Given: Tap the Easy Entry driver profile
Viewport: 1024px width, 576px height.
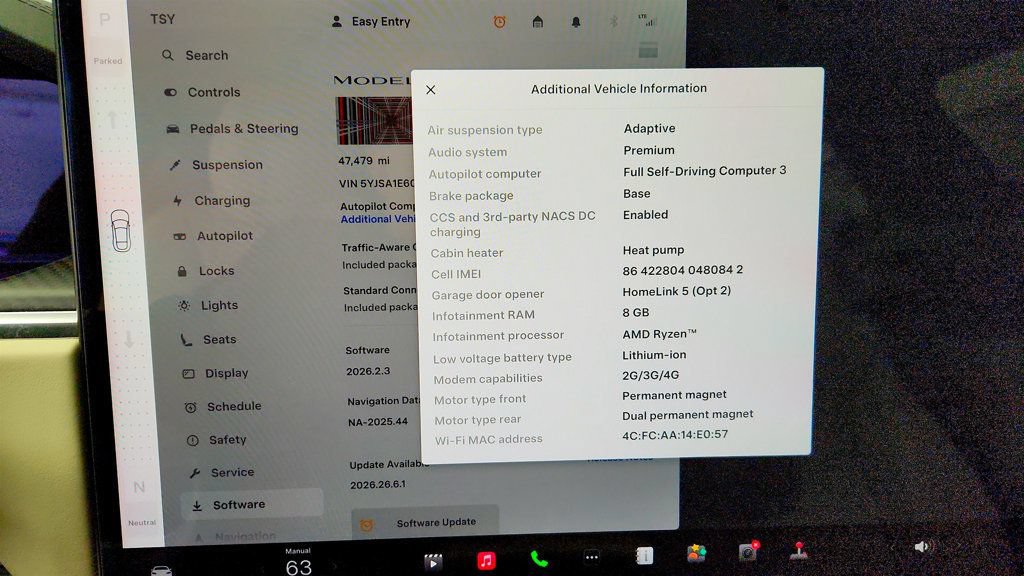Looking at the screenshot, I should coord(371,22).
